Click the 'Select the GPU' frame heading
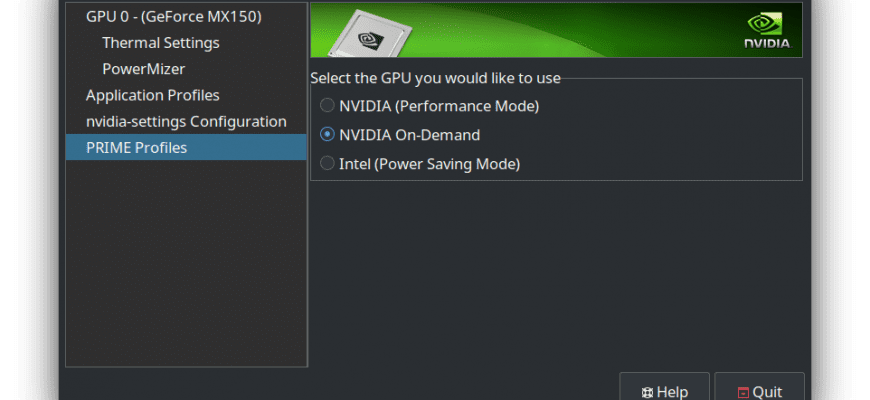The image size is (870, 400). [x=436, y=78]
